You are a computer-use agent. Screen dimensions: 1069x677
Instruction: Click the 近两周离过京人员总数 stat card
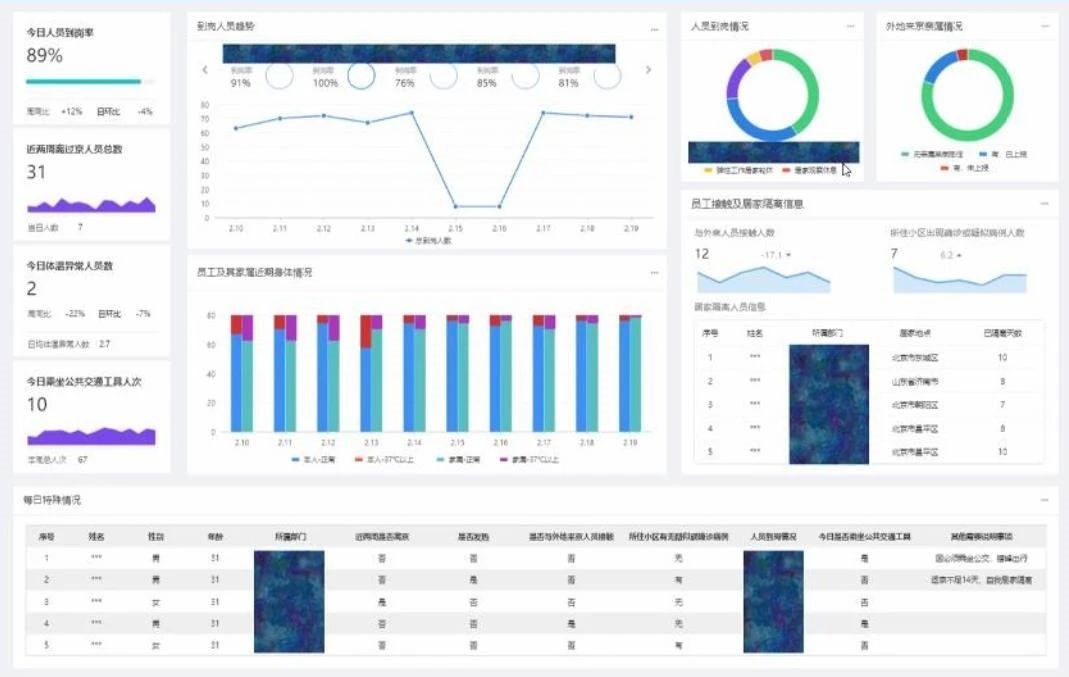[91, 185]
